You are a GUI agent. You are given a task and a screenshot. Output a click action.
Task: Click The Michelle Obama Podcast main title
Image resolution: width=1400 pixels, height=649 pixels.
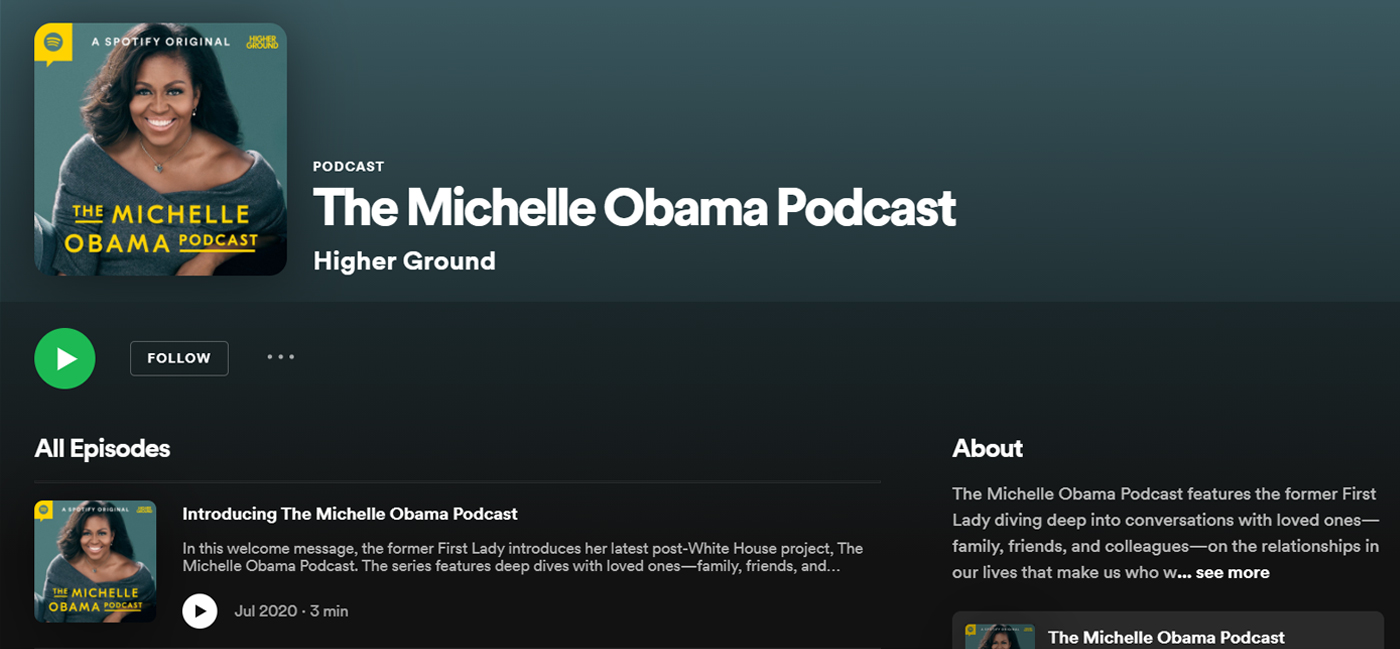(634, 208)
